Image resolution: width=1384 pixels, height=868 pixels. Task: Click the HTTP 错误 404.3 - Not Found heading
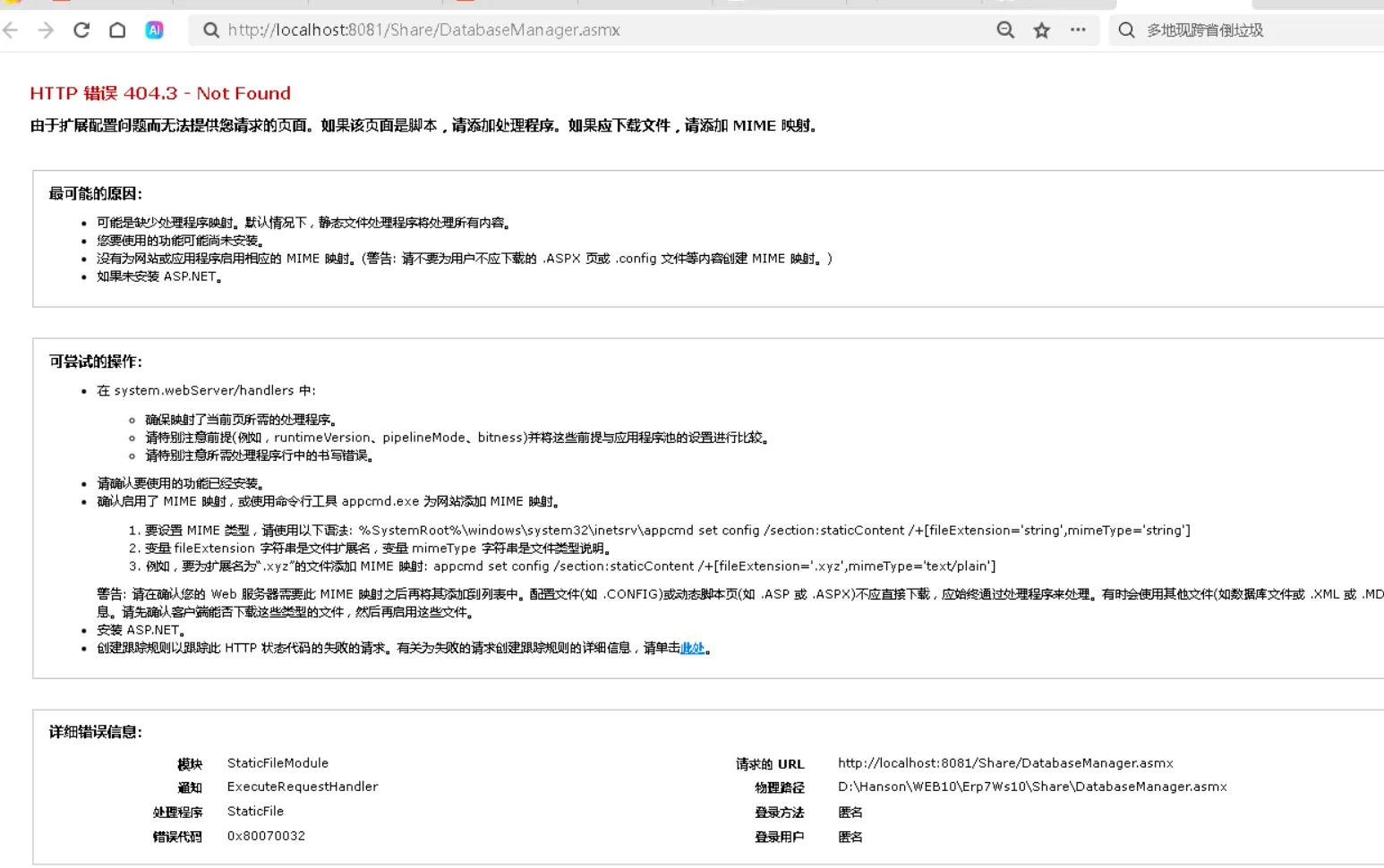(160, 93)
